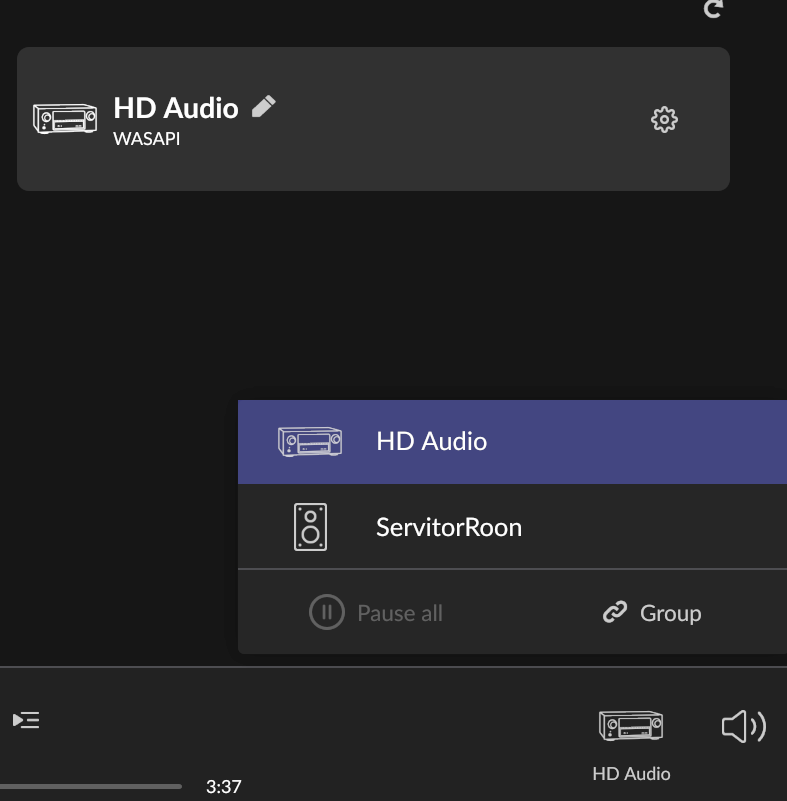Open the HD Audio device settings gear
Screen dimensions: 787x801
(x=664, y=120)
